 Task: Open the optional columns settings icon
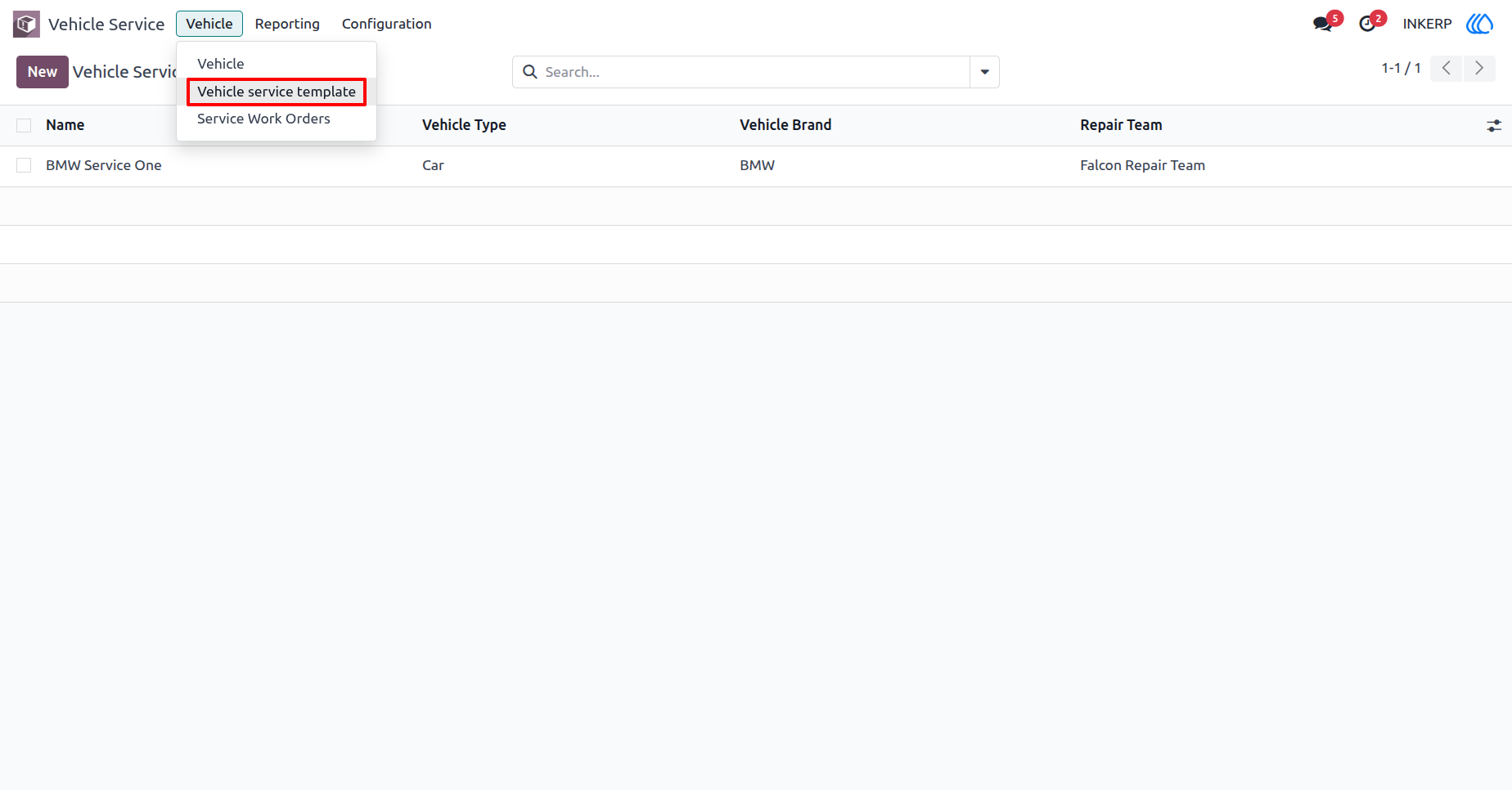[x=1494, y=125]
